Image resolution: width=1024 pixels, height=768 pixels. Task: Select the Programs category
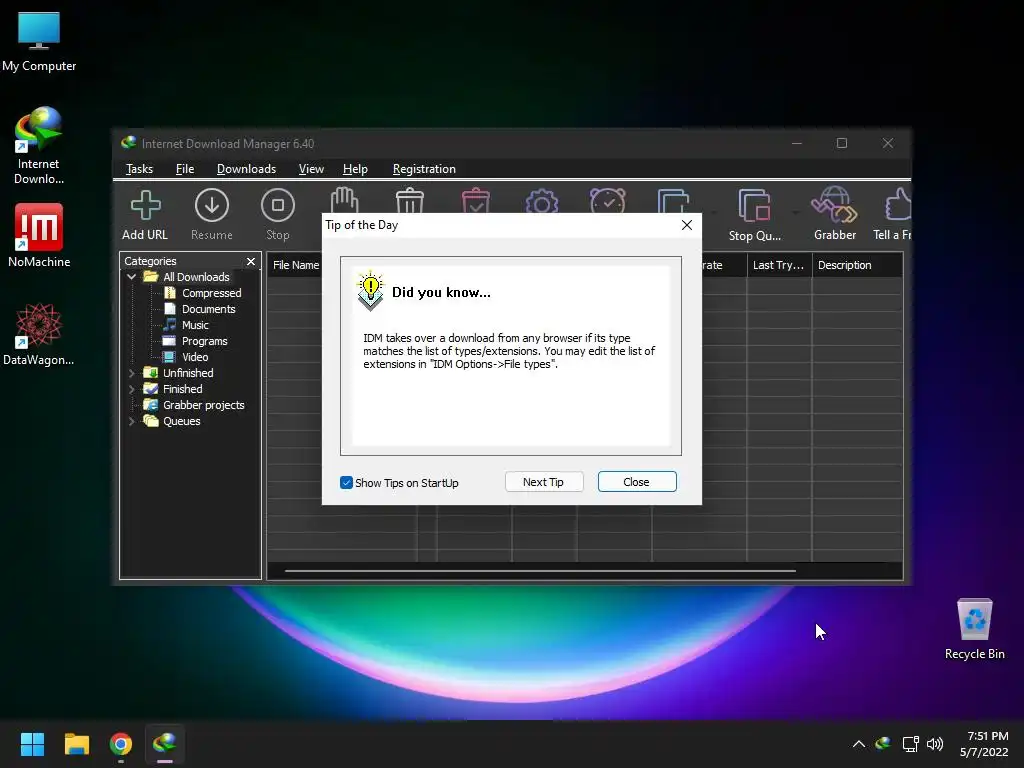coord(204,341)
